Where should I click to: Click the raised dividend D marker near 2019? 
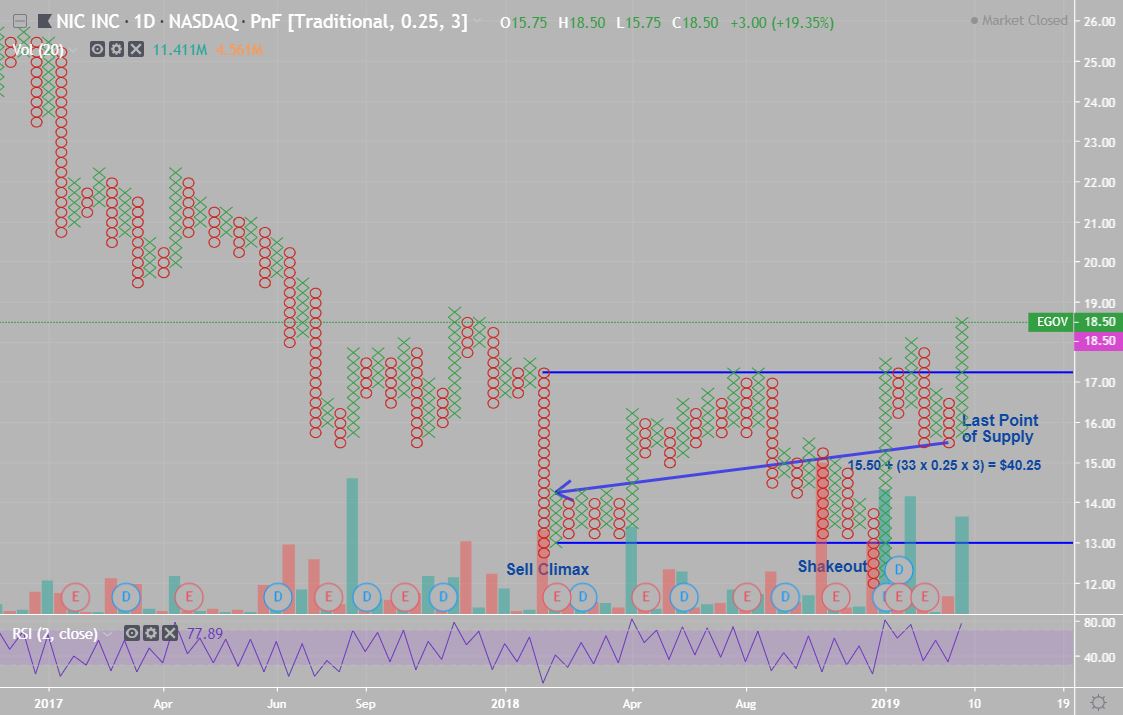point(899,569)
